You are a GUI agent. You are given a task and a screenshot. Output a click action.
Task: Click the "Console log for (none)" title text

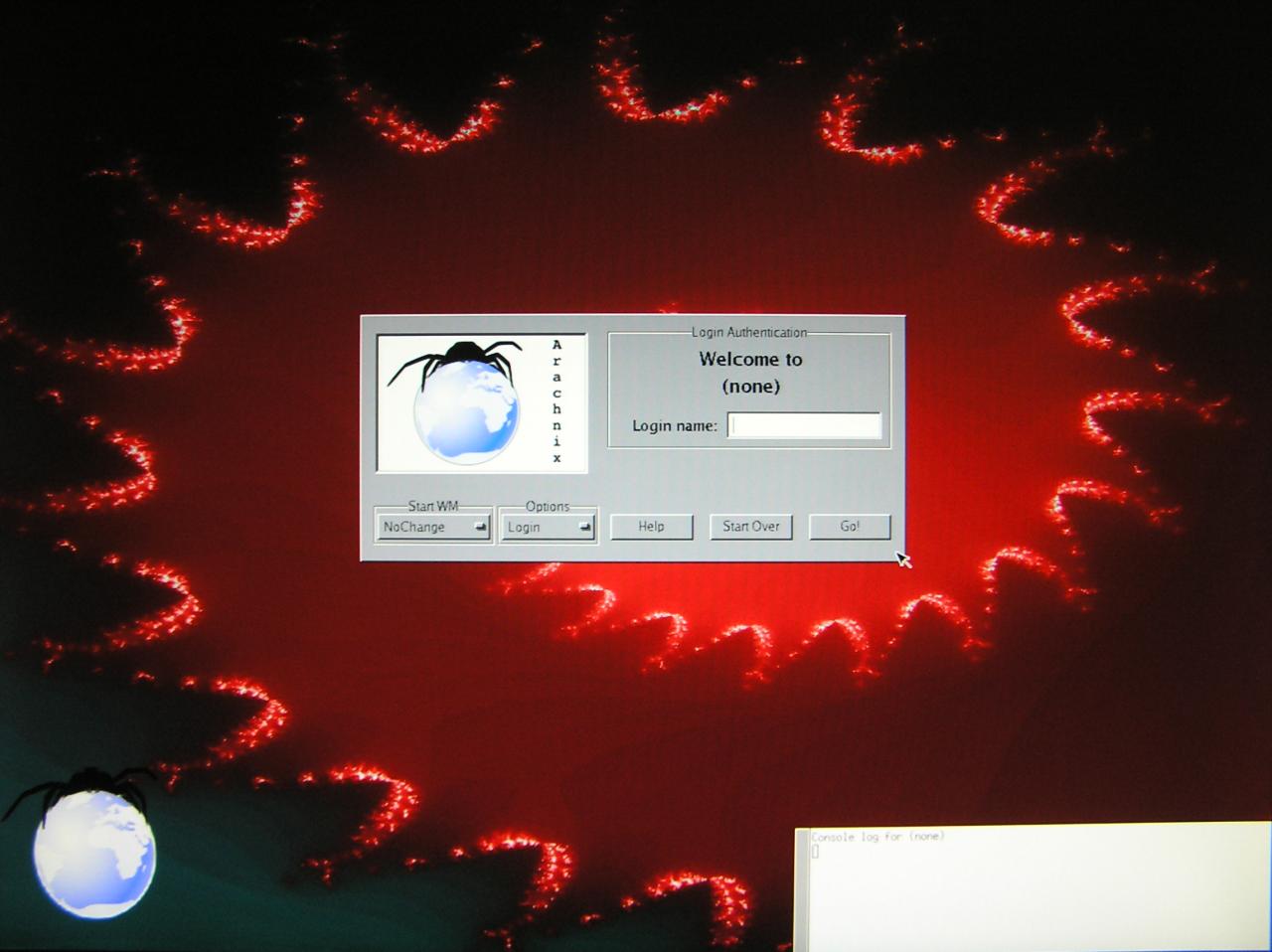[x=877, y=837]
